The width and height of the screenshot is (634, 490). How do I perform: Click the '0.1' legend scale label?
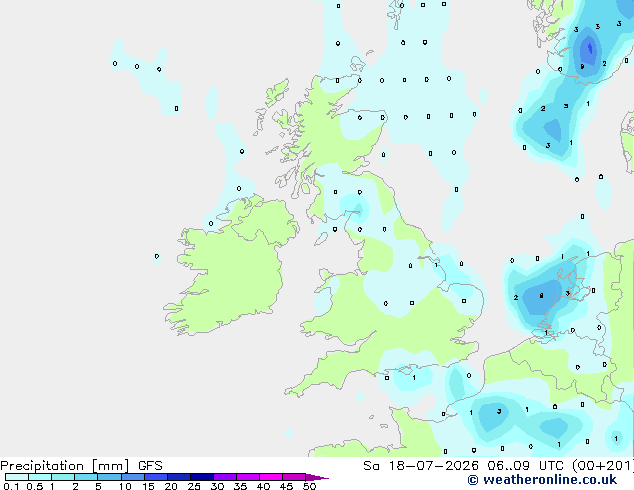(x=11, y=486)
